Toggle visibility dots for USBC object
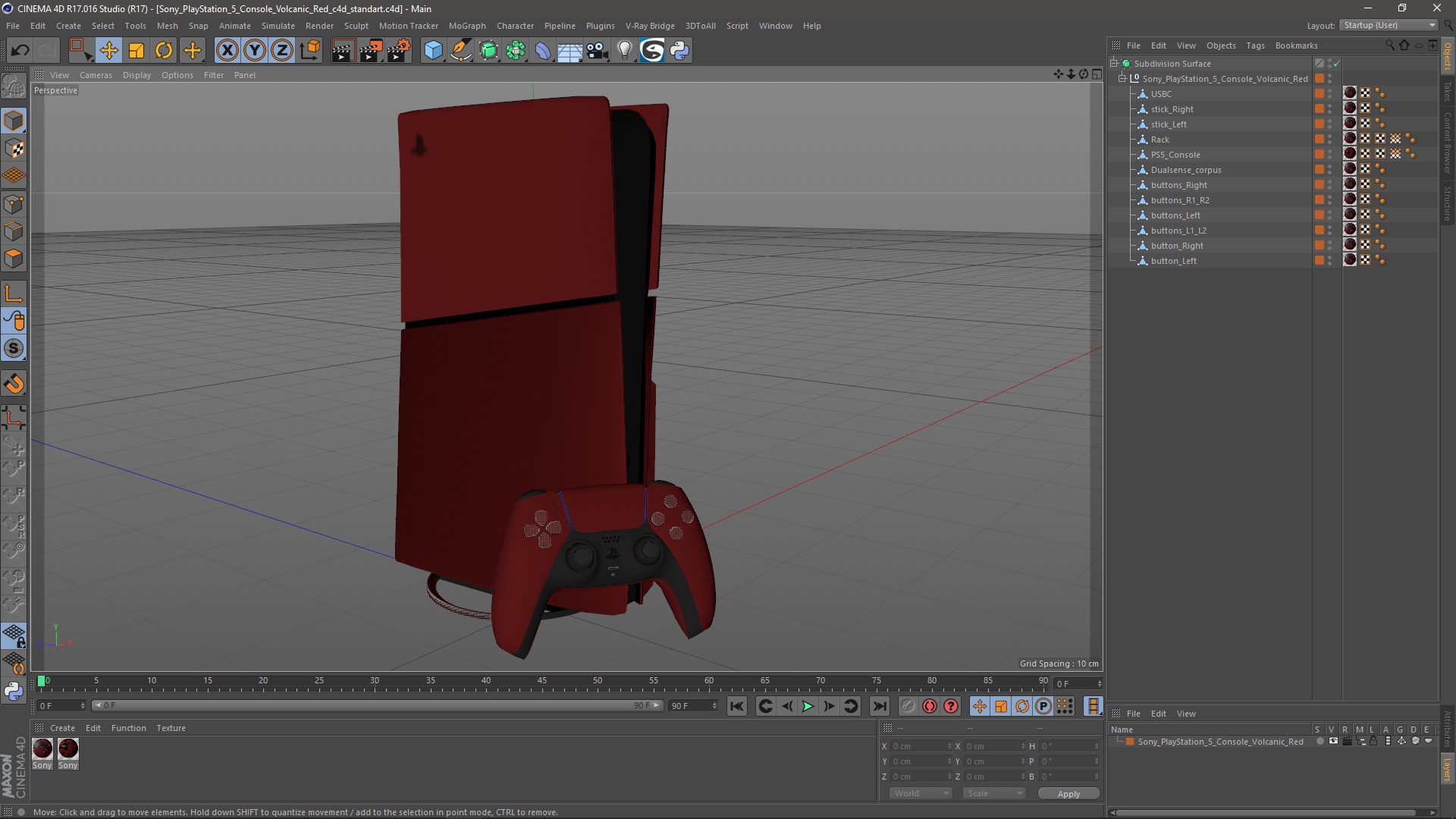This screenshot has height=819, width=1456. pyautogui.click(x=1330, y=94)
